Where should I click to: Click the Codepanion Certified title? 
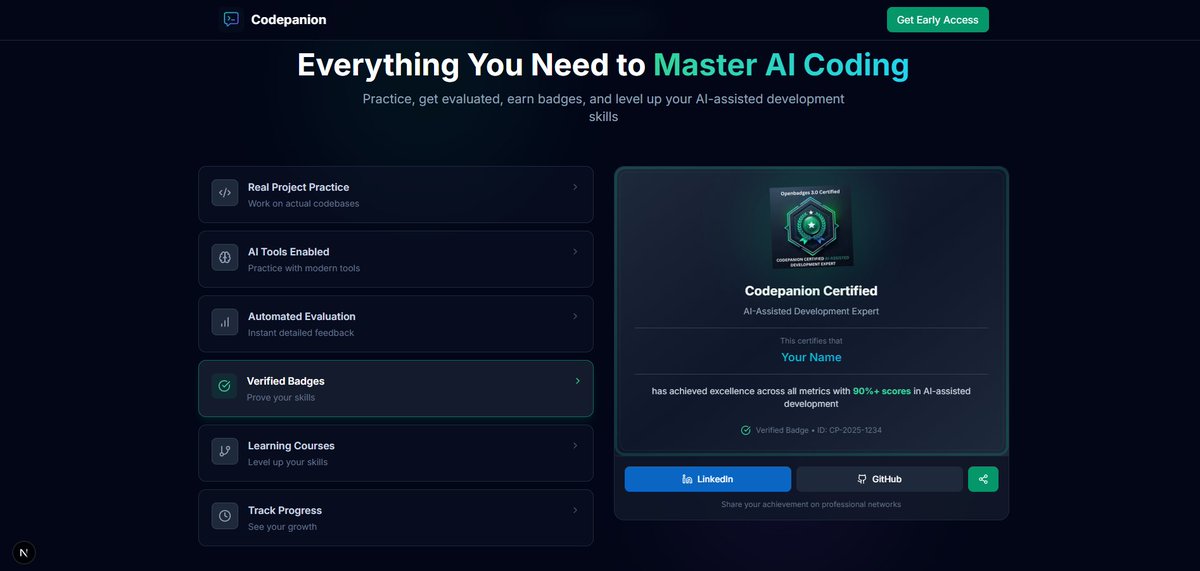click(811, 291)
